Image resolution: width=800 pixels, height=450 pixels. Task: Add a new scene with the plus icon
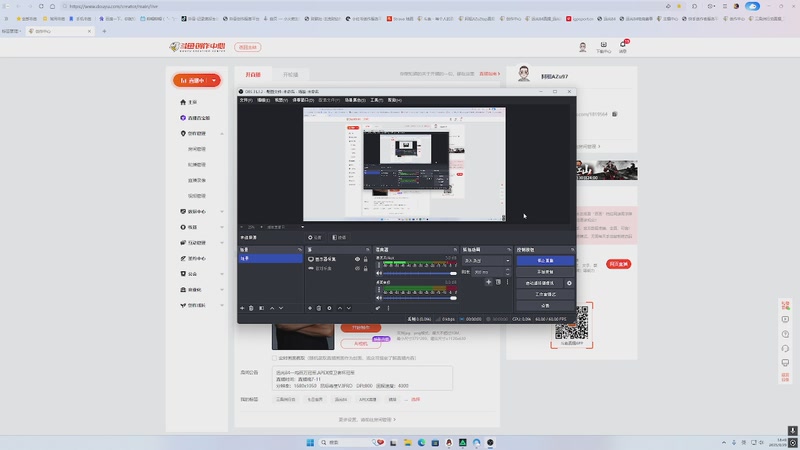pos(242,308)
